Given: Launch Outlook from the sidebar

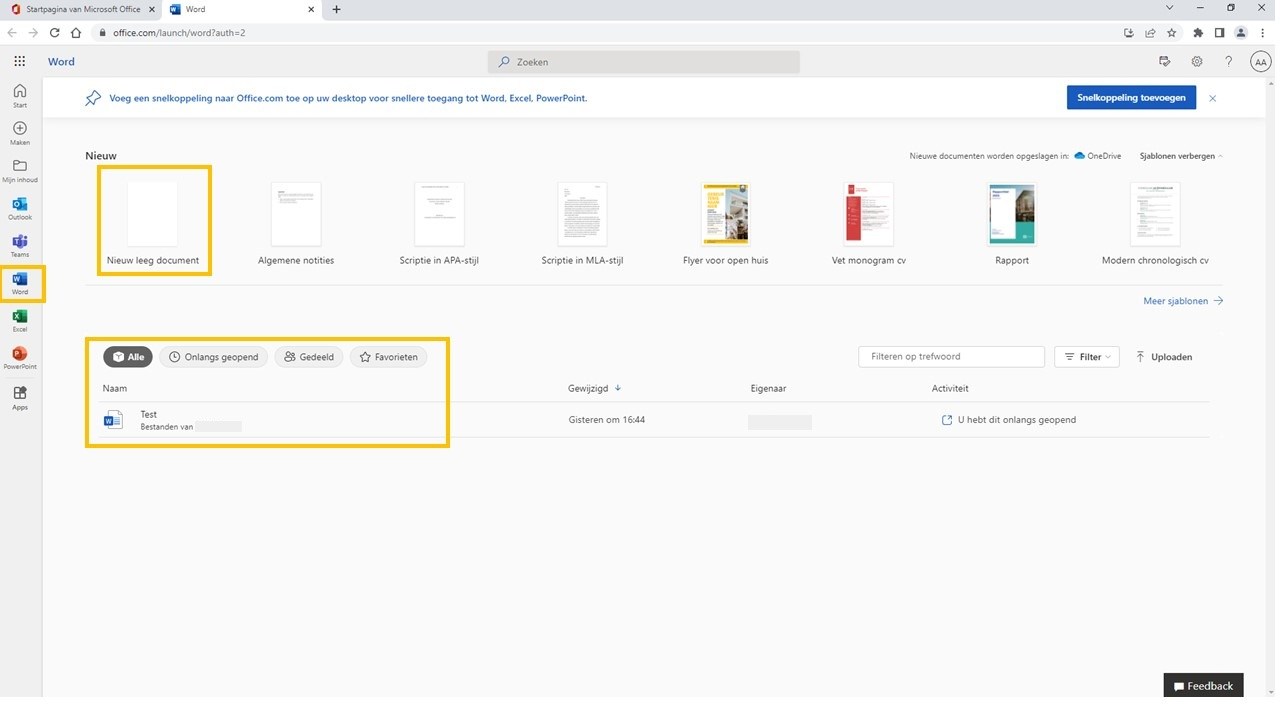Looking at the screenshot, I should click(x=20, y=208).
